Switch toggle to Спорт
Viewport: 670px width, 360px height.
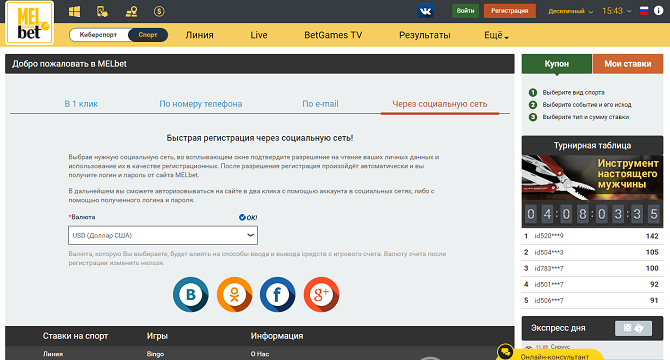click(148, 35)
